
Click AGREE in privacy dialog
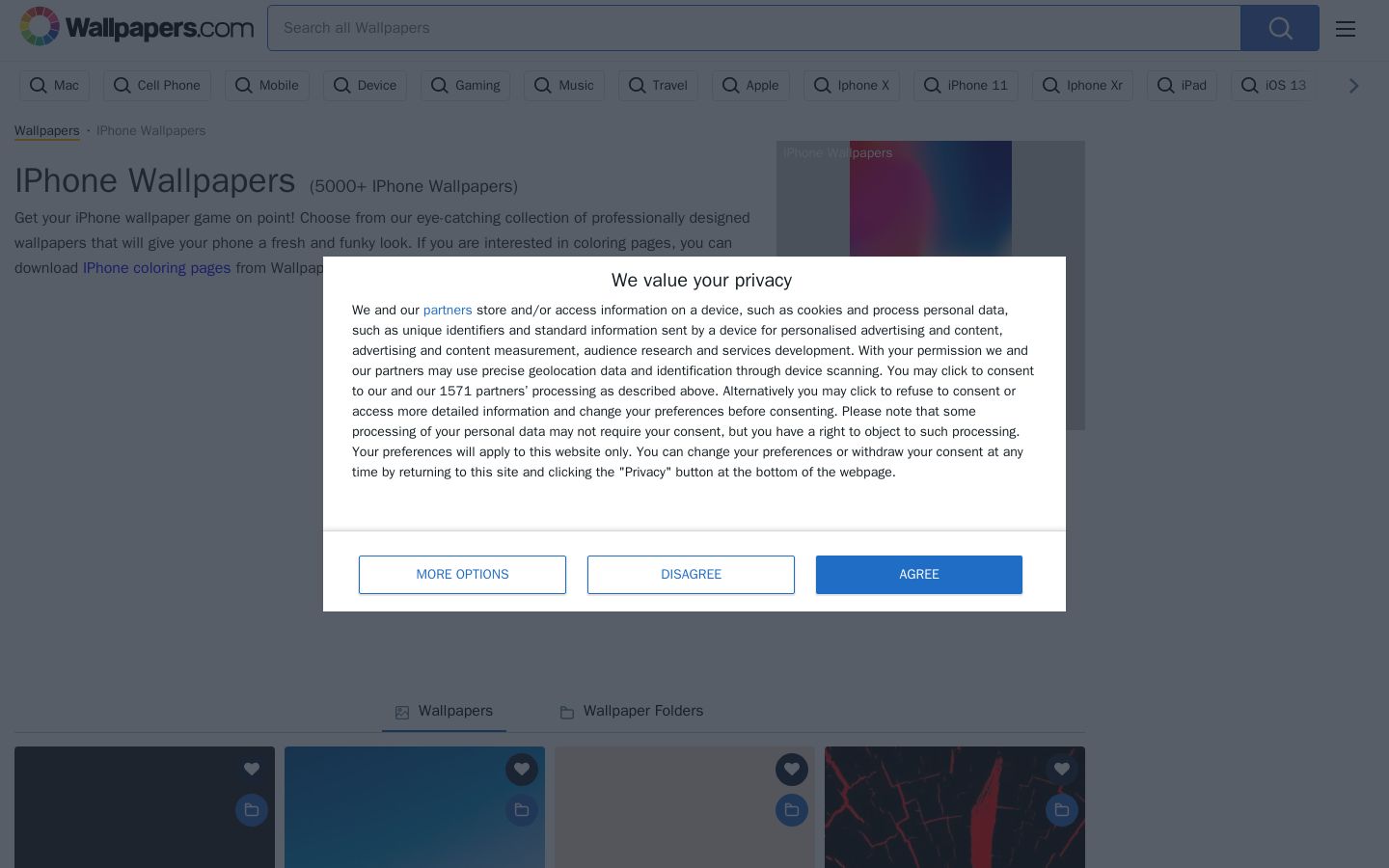(x=919, y=575)
